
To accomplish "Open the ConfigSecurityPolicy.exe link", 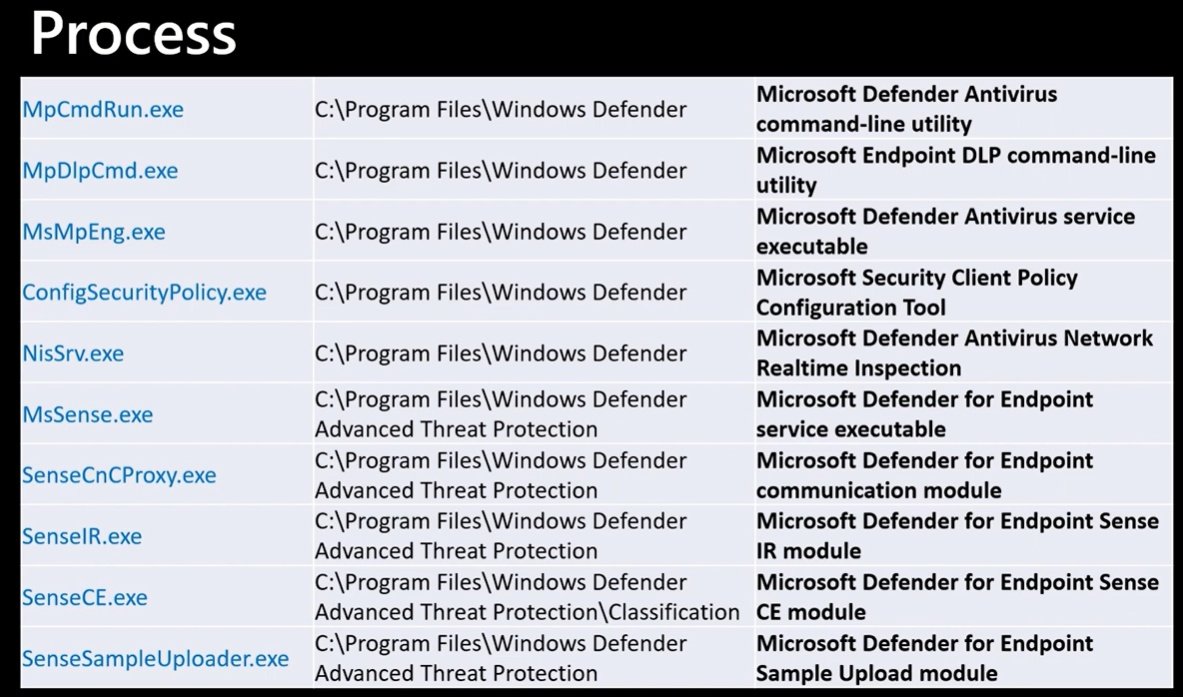I will [x=144, y=293].
